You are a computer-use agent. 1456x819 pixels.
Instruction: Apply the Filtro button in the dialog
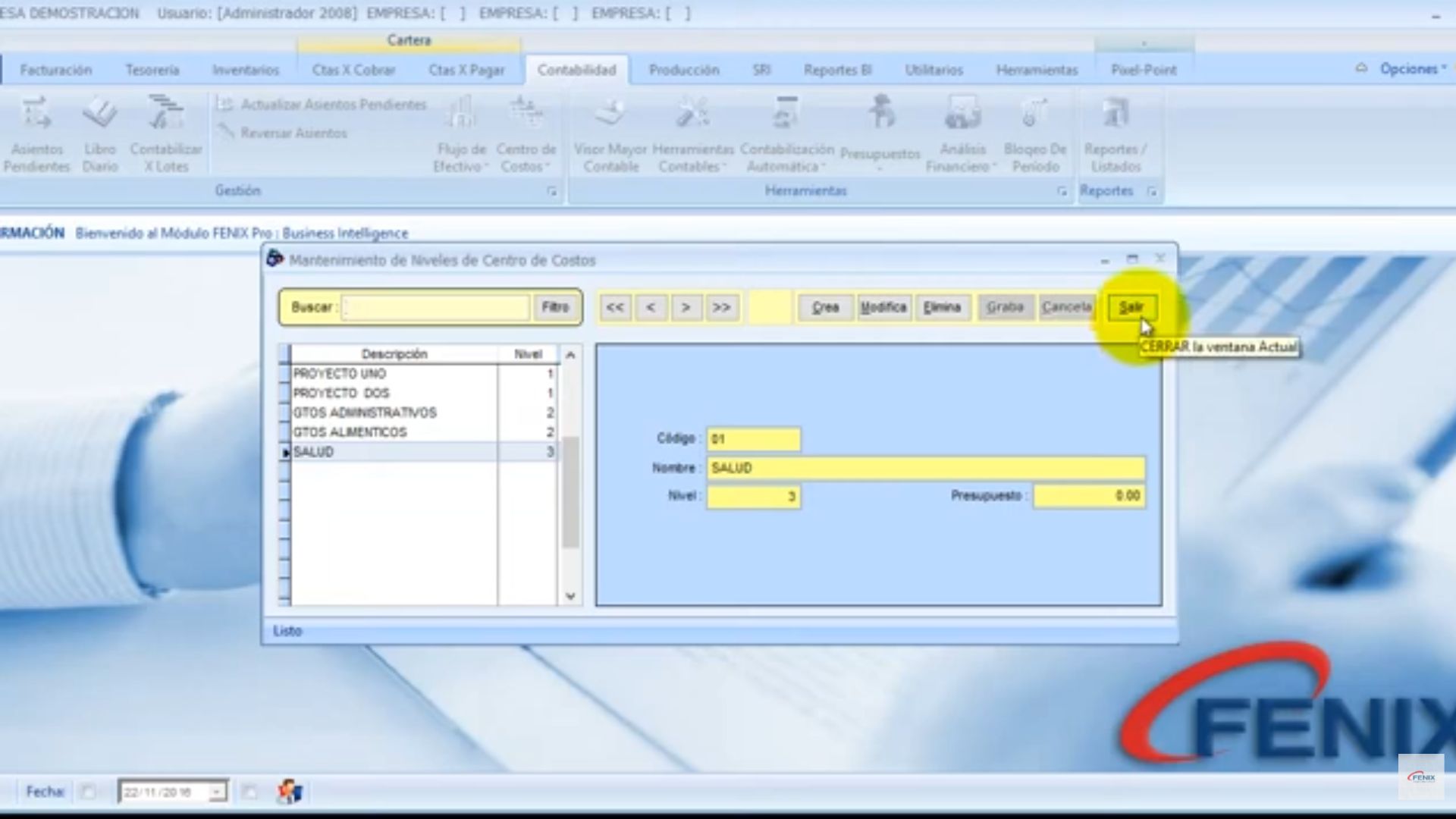[x=555, y=307]
